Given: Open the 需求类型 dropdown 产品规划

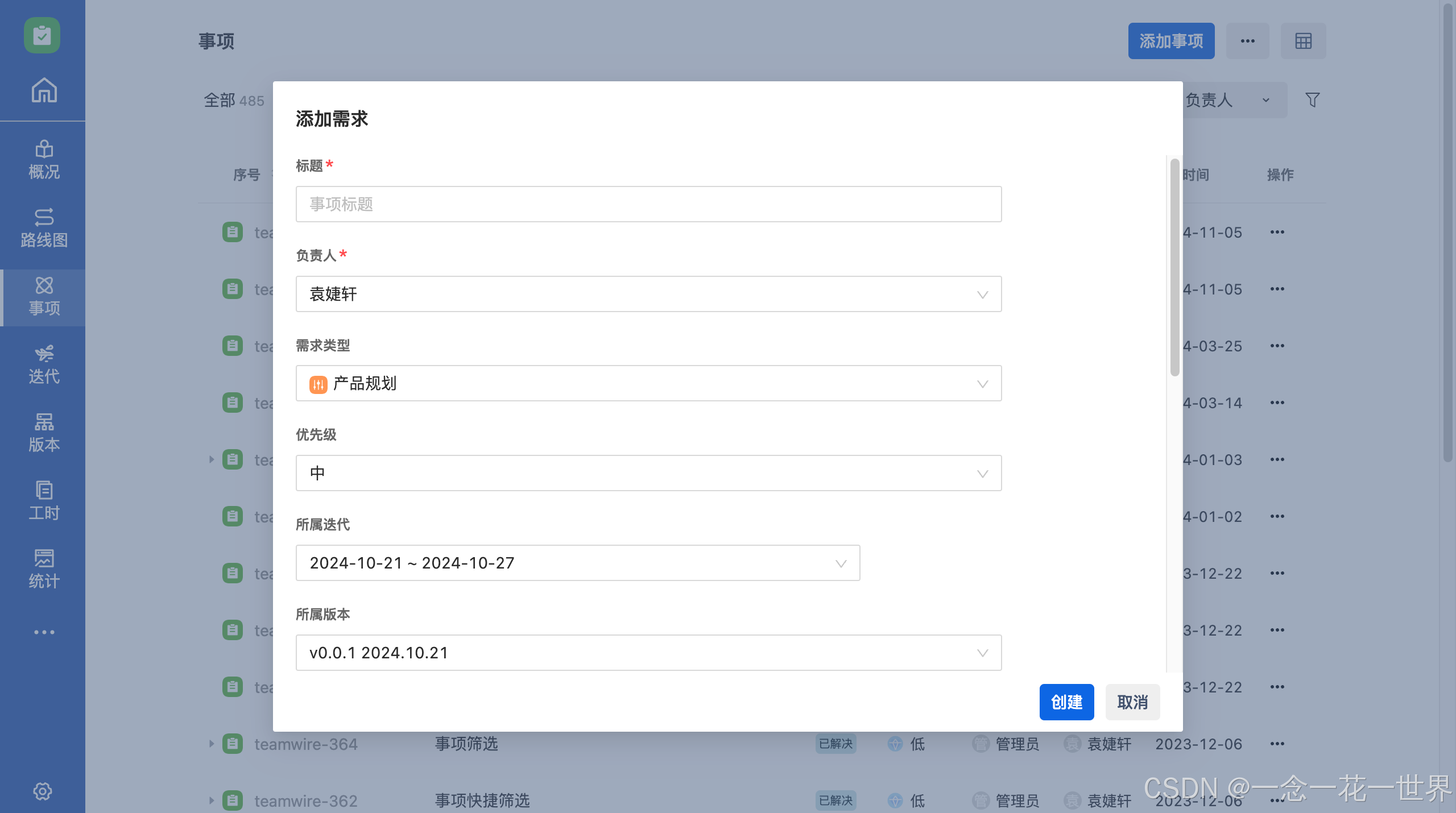Looking at the screenshot, I should (x=648, y=383).
